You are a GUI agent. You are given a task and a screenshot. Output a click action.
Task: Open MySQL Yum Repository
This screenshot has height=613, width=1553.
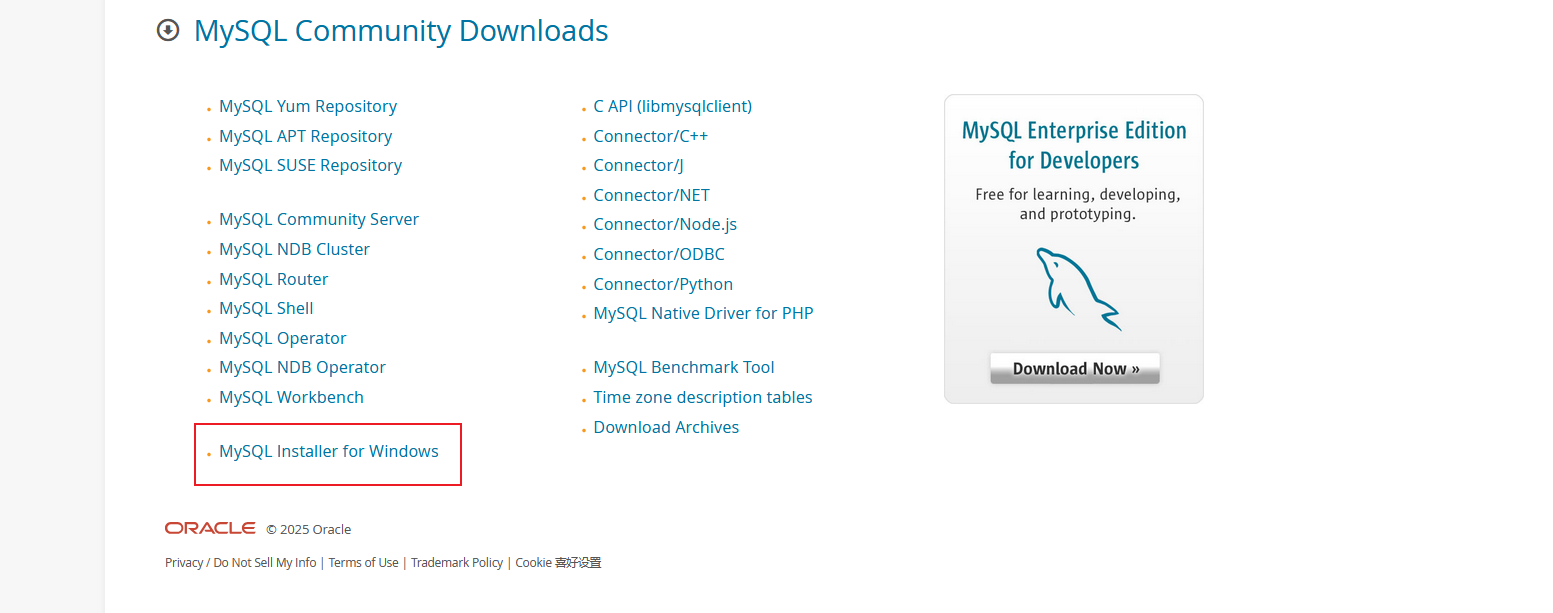coord(308,106)
